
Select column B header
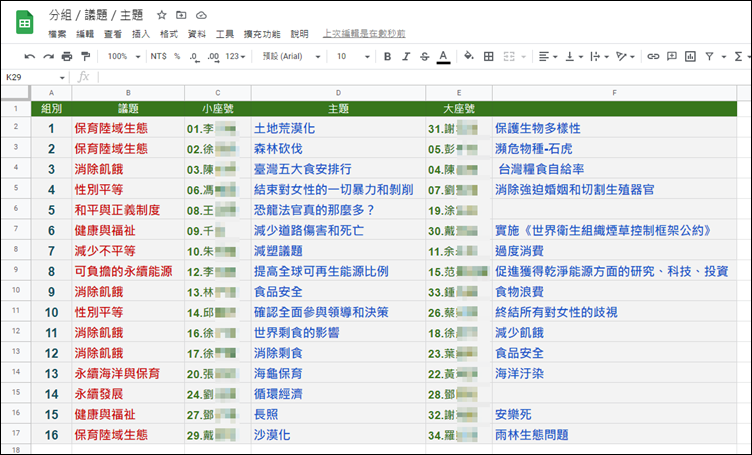128,93
